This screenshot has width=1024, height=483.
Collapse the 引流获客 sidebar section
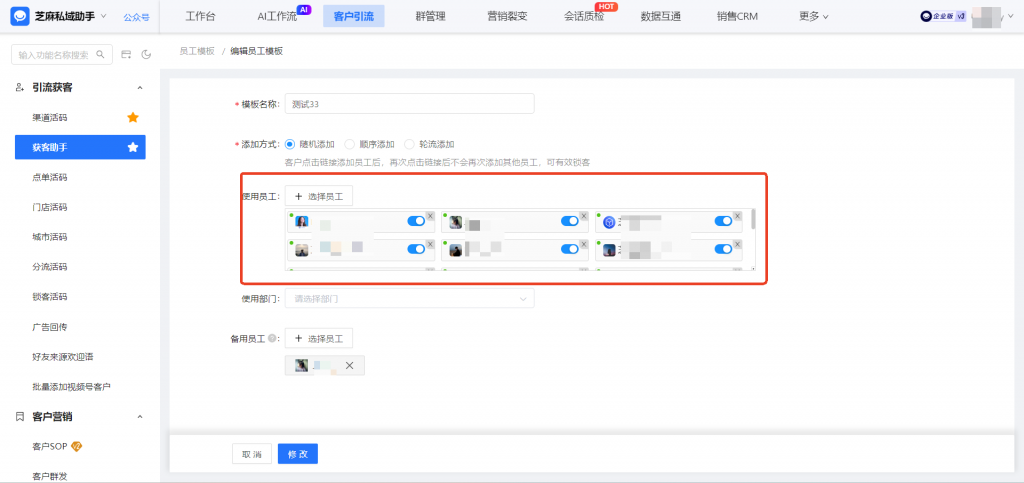coord(139,87)
